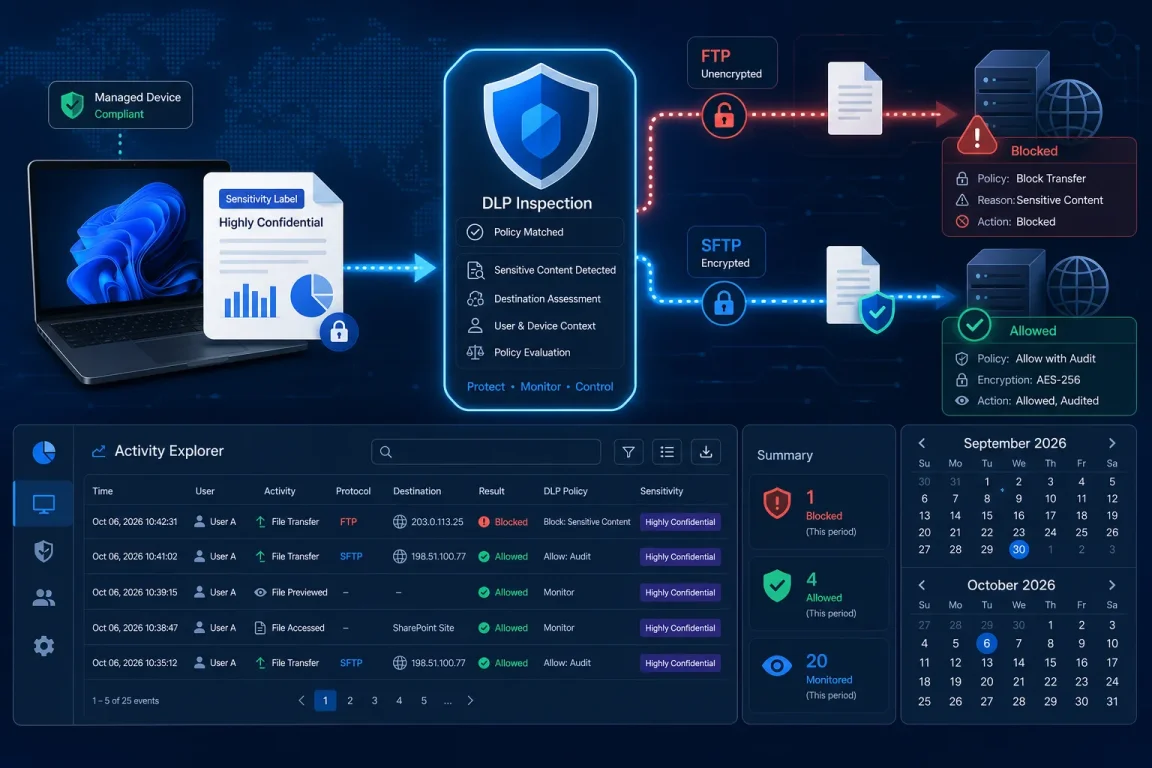Image resolution: width=1152 pixels, height=768 pixels.
Task: Click the red unlocked padlock on FTP path
Action: pyautogui.click(x=724, y=115)
